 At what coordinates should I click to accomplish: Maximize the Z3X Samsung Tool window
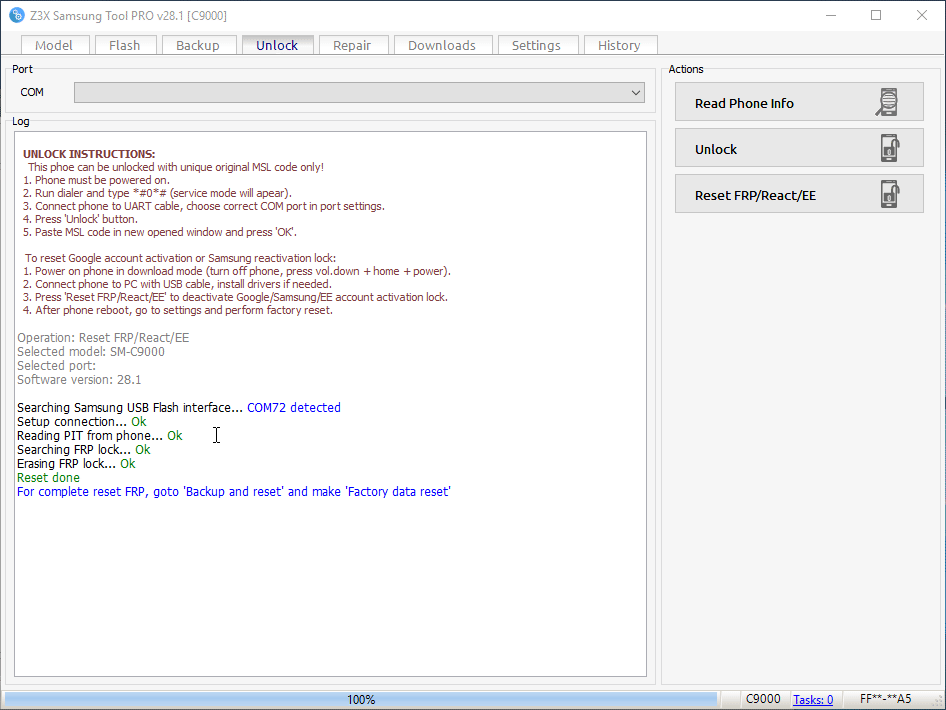click(x=876, y=15)
